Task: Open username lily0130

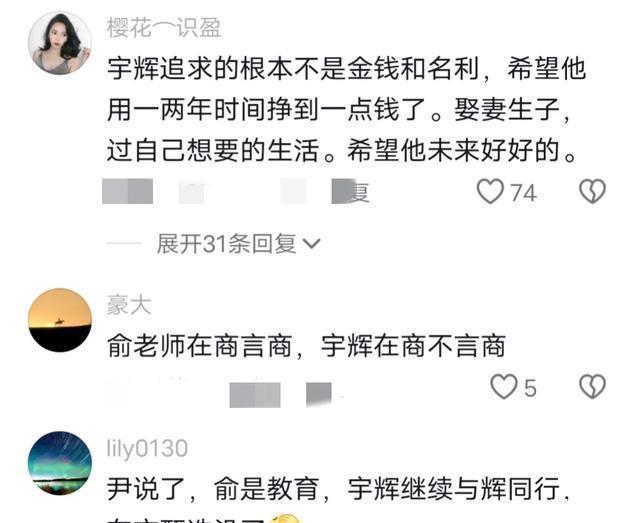Action: pos(147,449)
